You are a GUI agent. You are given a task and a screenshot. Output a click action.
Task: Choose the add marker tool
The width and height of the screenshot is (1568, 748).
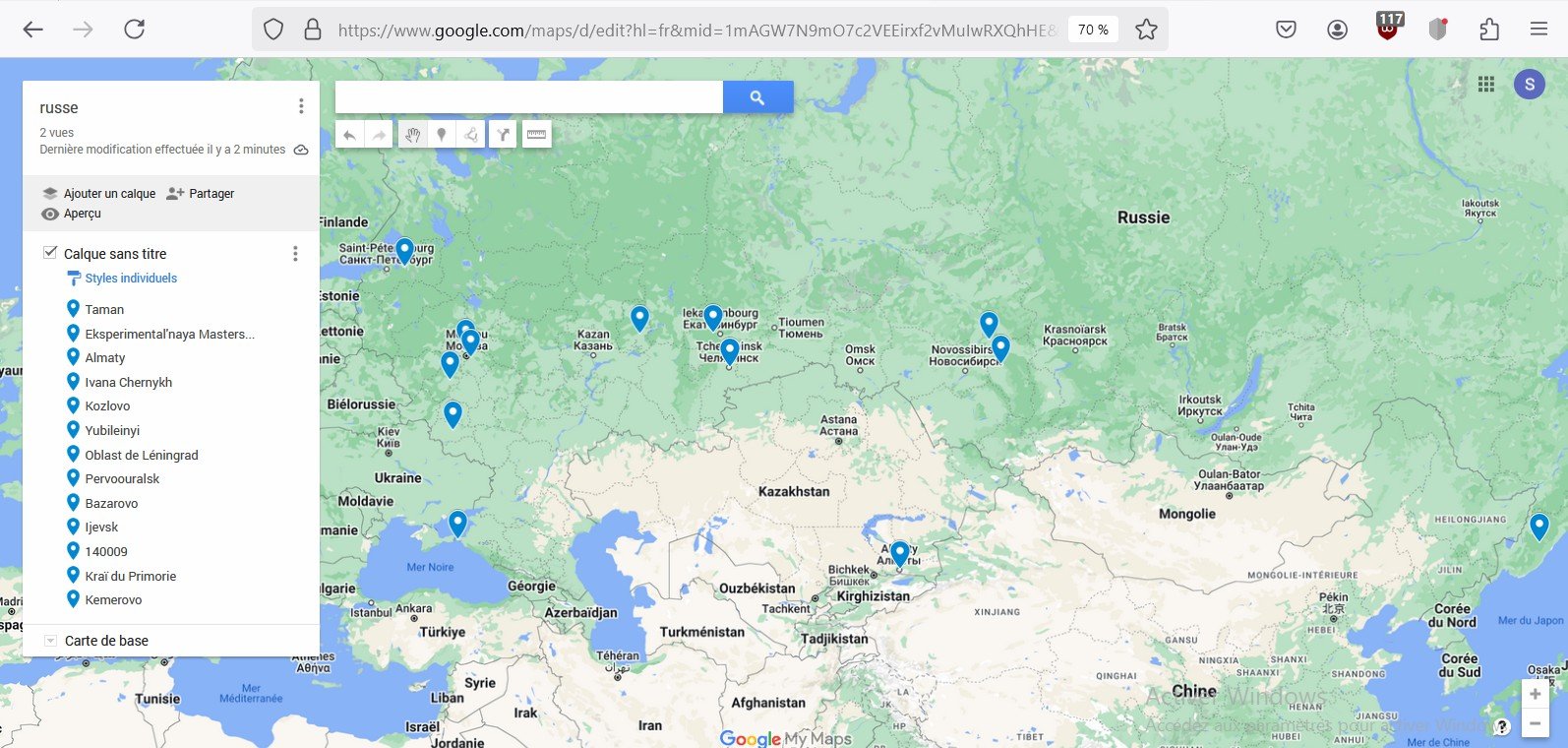442,135
